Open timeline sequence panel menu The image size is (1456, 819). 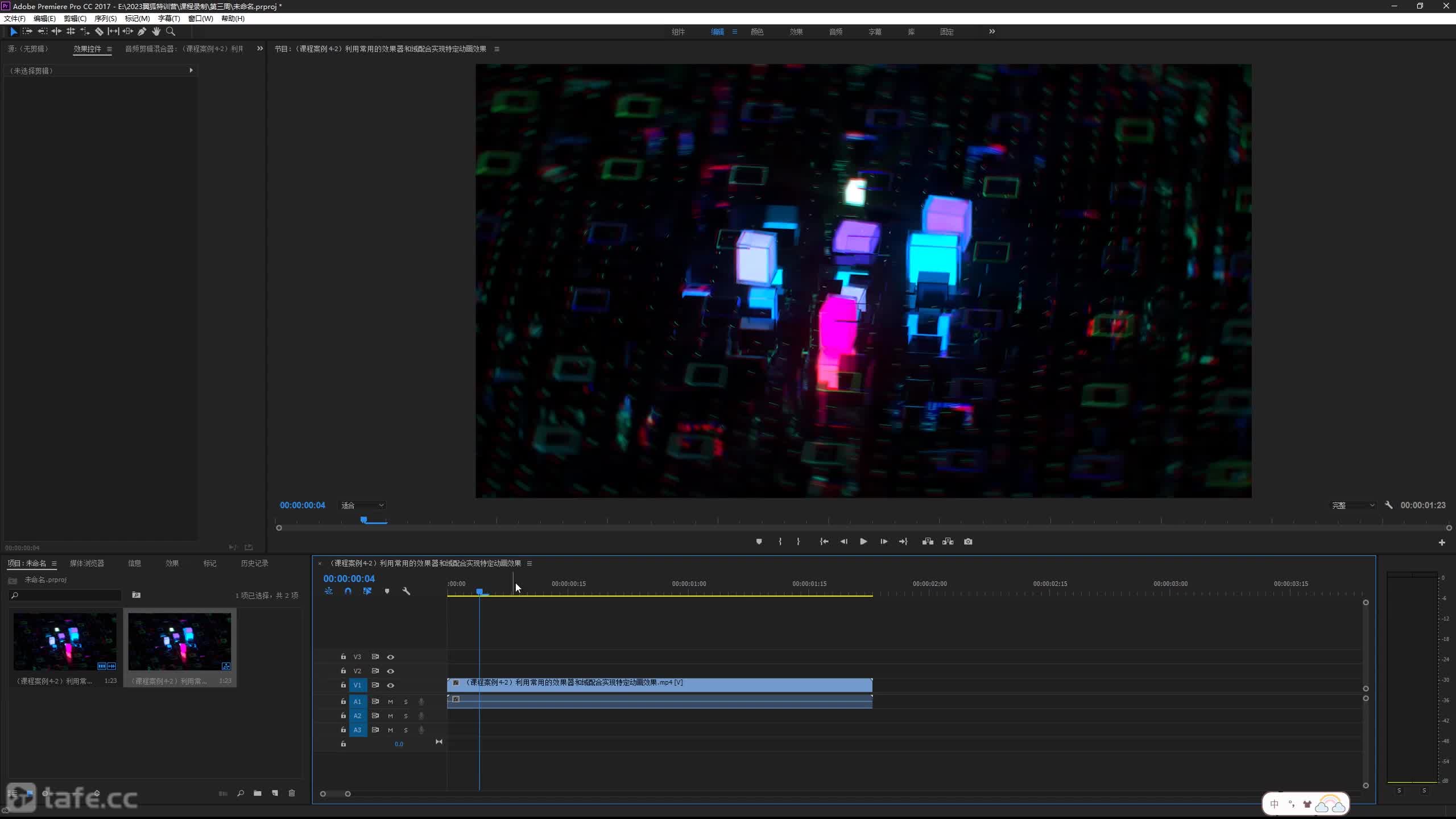pos(530,564)
